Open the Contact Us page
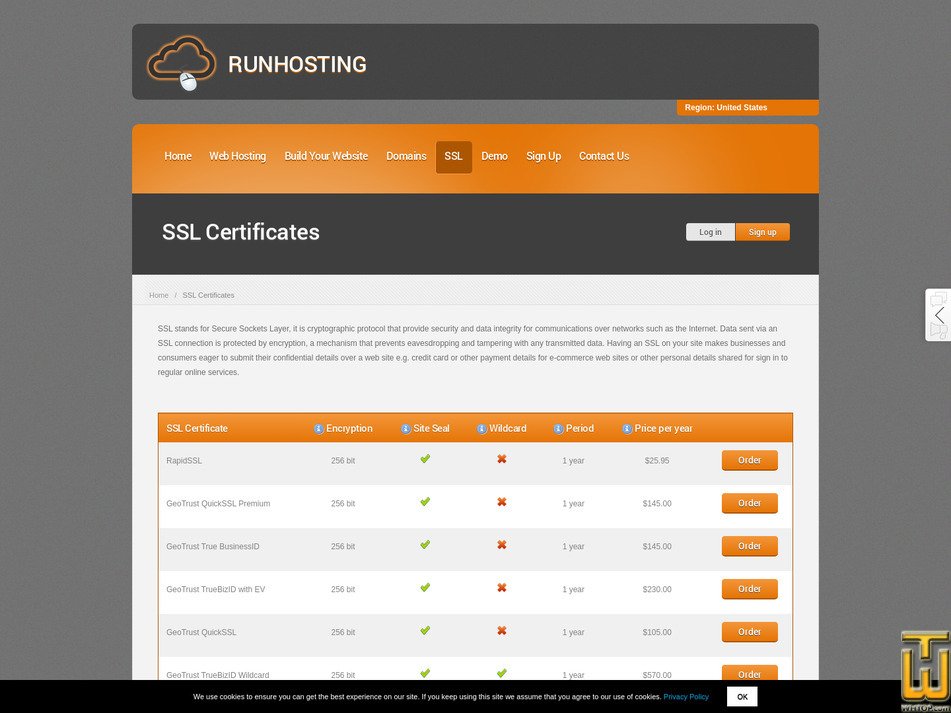The width and height of the screenshot is (951, 713). [604, 156]
